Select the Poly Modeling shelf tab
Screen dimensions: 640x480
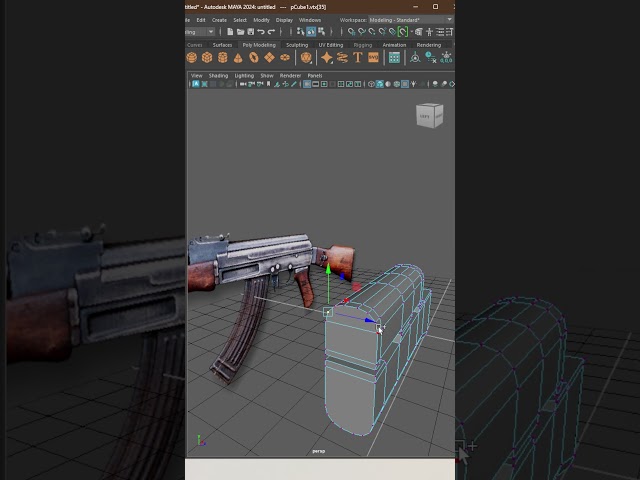[259, 45]
